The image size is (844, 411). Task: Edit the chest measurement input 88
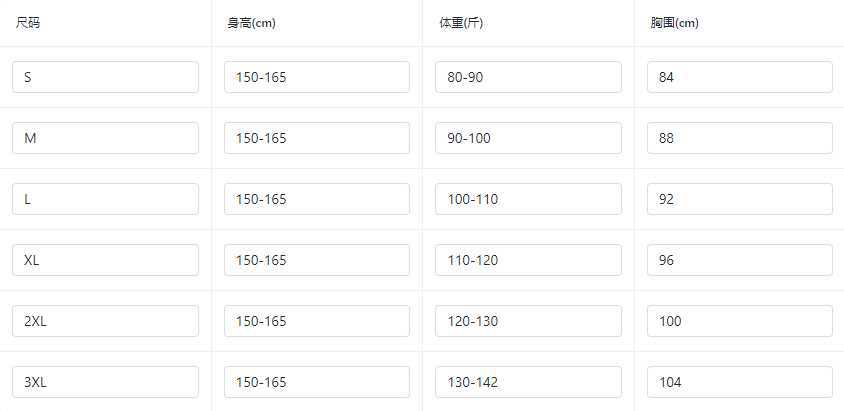tap(739, 138)
